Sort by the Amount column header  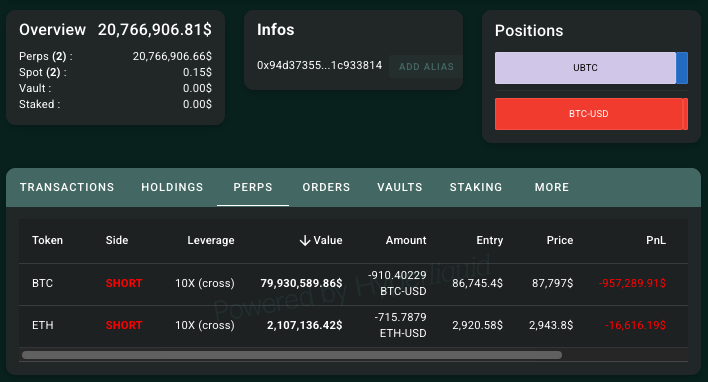[x=406, y=240]
